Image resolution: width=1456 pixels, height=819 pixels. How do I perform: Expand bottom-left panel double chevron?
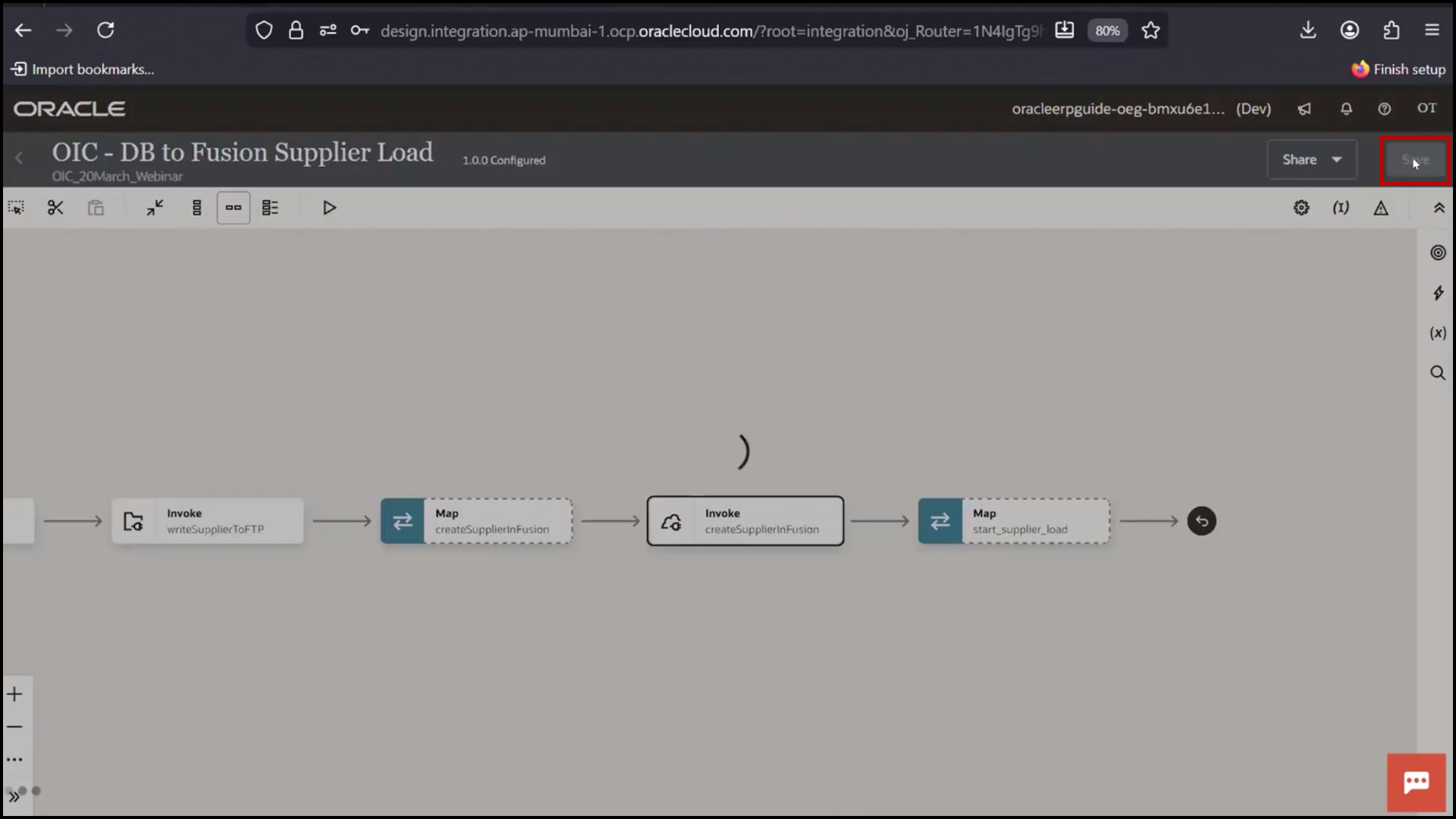click(x=14, y=796)
